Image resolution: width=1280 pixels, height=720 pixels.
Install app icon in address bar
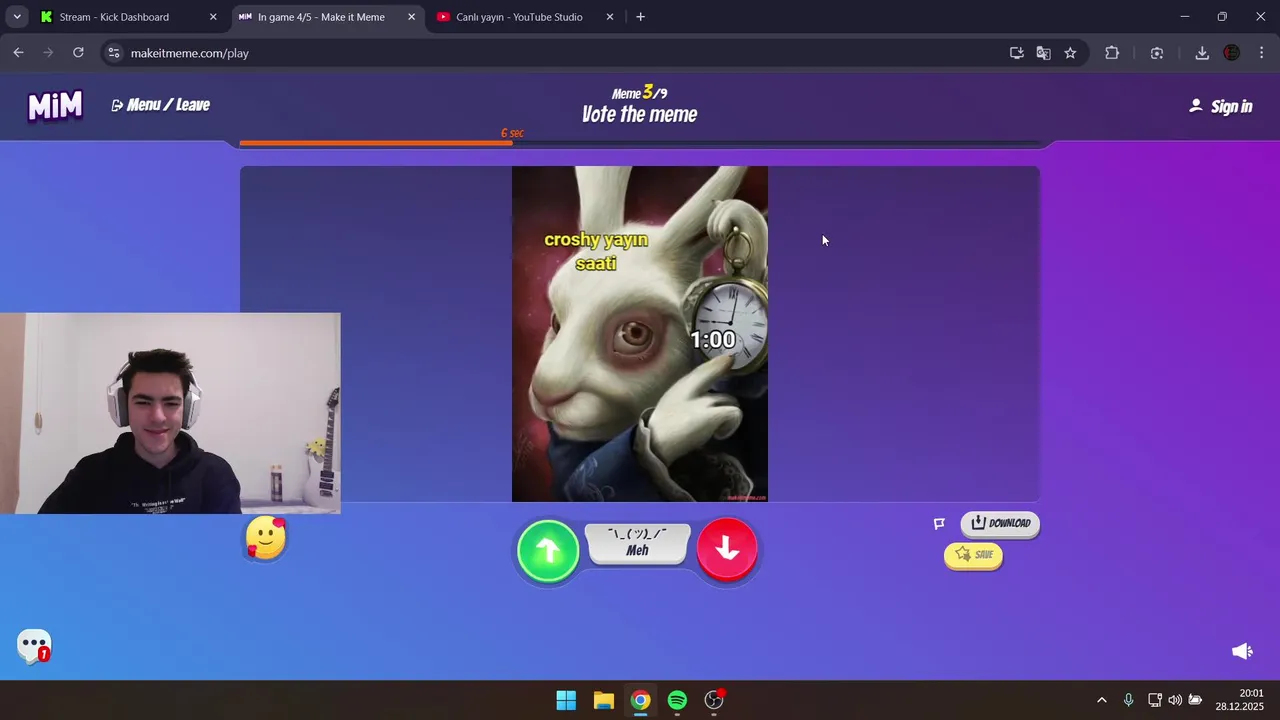click(x=1017, y=53)
